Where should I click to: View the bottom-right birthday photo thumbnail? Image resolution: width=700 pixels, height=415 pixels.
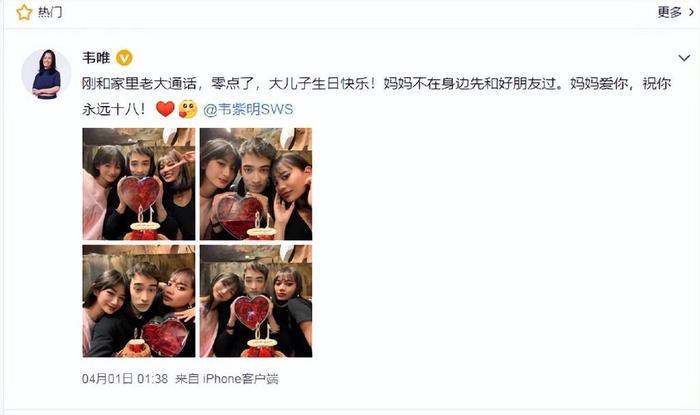256,301
